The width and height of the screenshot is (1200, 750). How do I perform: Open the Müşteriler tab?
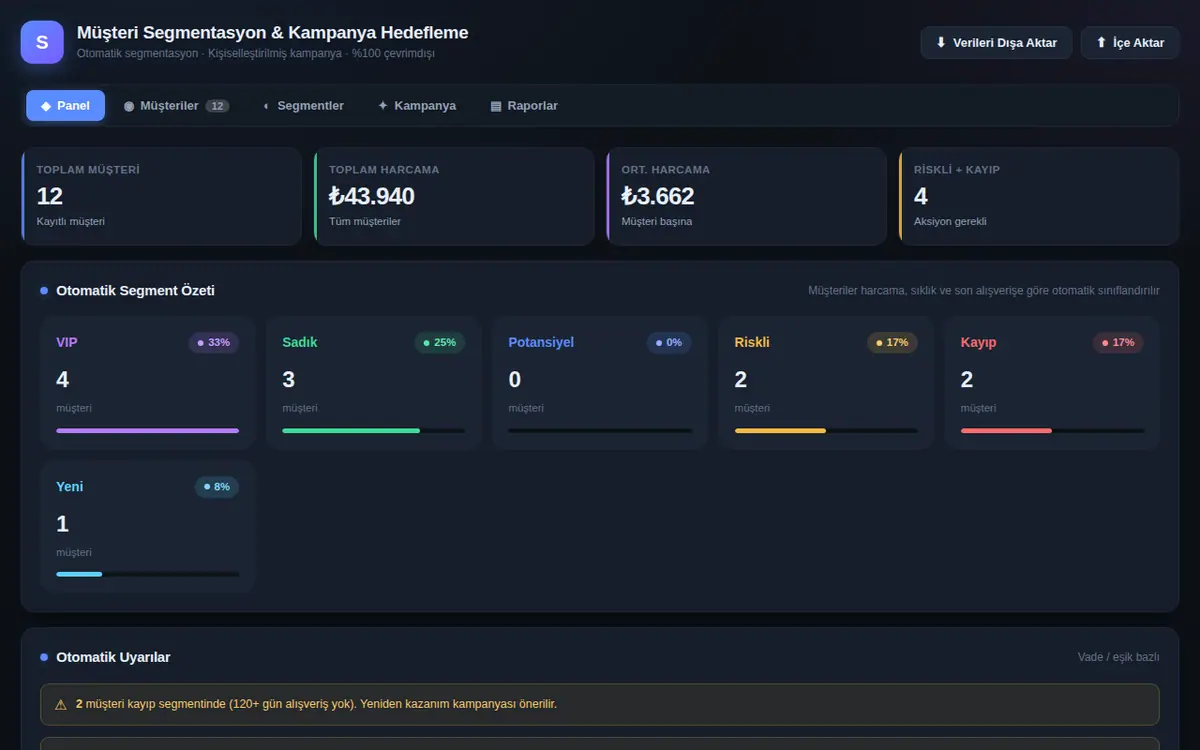coord(177,106)
